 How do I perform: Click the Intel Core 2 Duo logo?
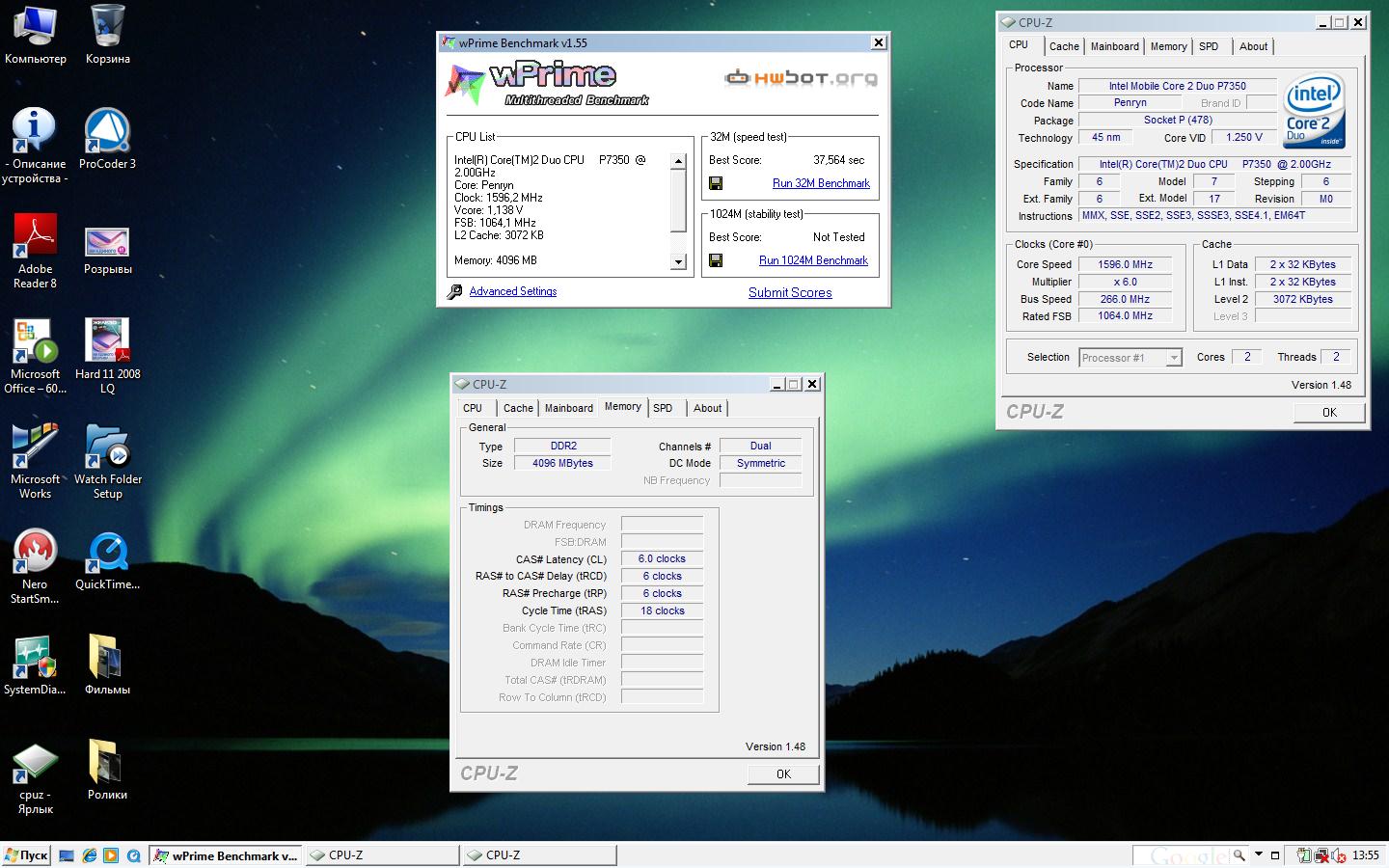pos(1314,111)
